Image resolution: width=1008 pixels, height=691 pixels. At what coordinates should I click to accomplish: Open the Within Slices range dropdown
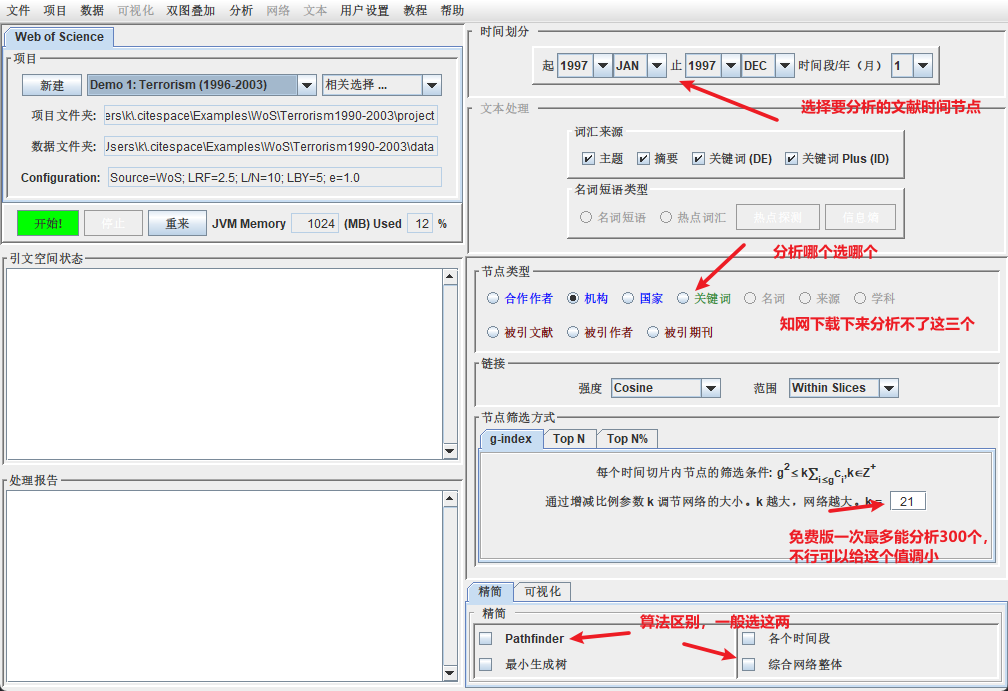(888, 387)
